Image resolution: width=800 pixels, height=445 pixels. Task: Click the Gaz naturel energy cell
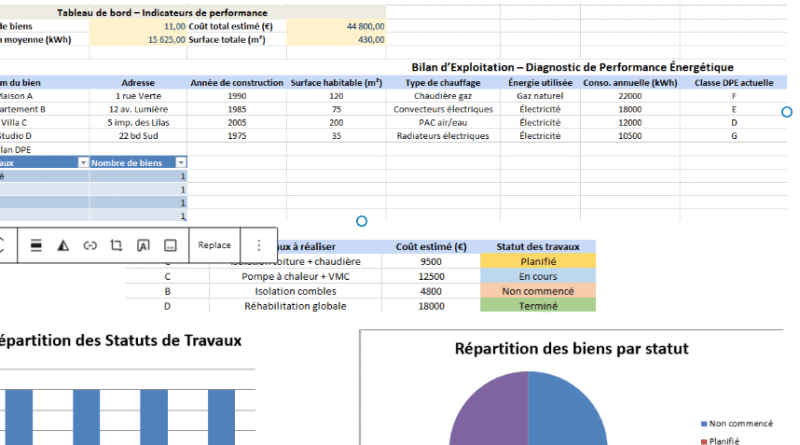(x=540, y=96)
